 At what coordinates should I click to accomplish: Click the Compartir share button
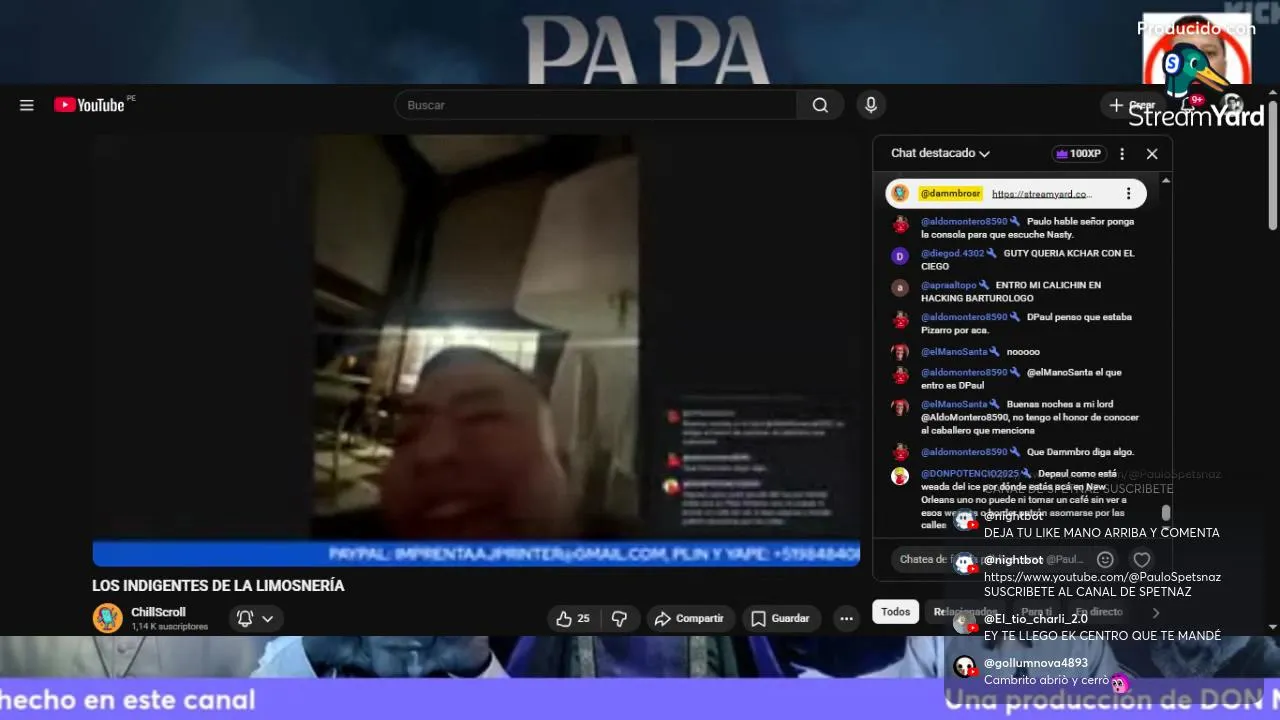coord(690,619)
